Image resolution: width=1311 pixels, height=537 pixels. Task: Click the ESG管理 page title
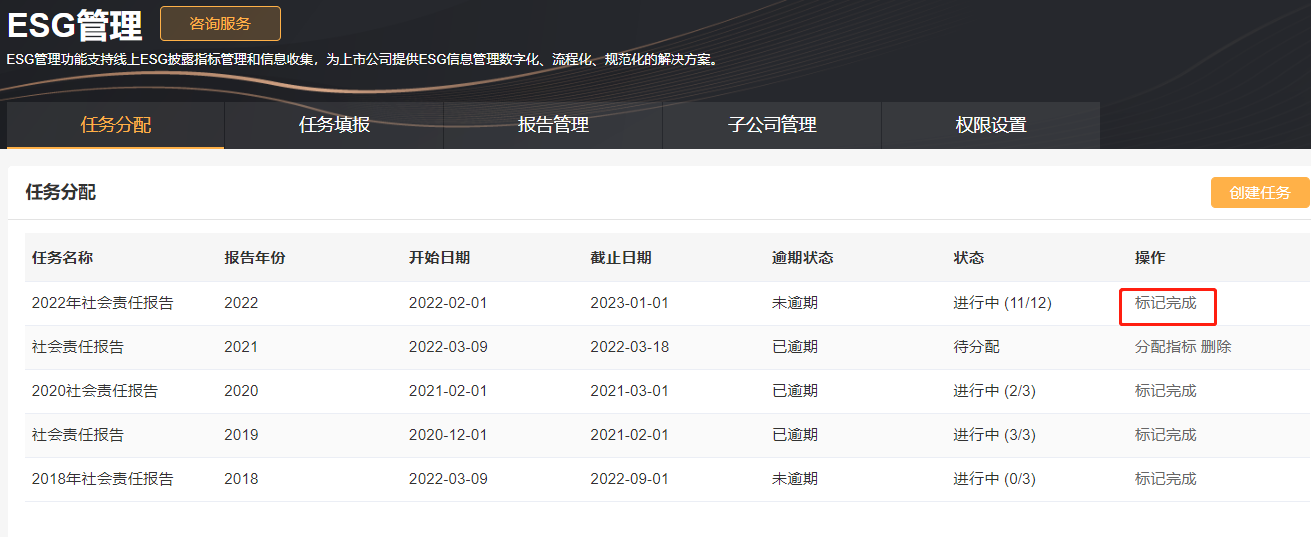[x=75, y=25]
